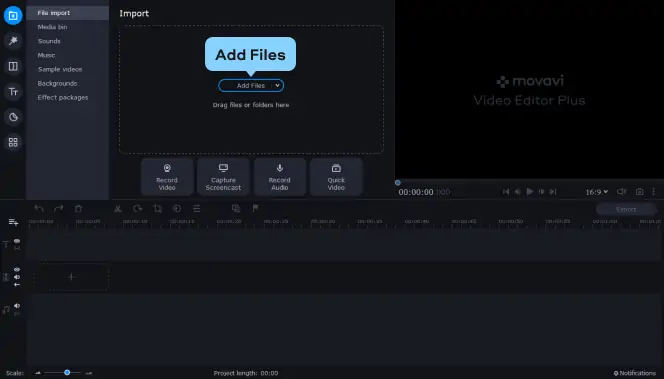This screenshot has height=379, width=664.
Task: Toggle link on the title track
Action: coord(17,248)
